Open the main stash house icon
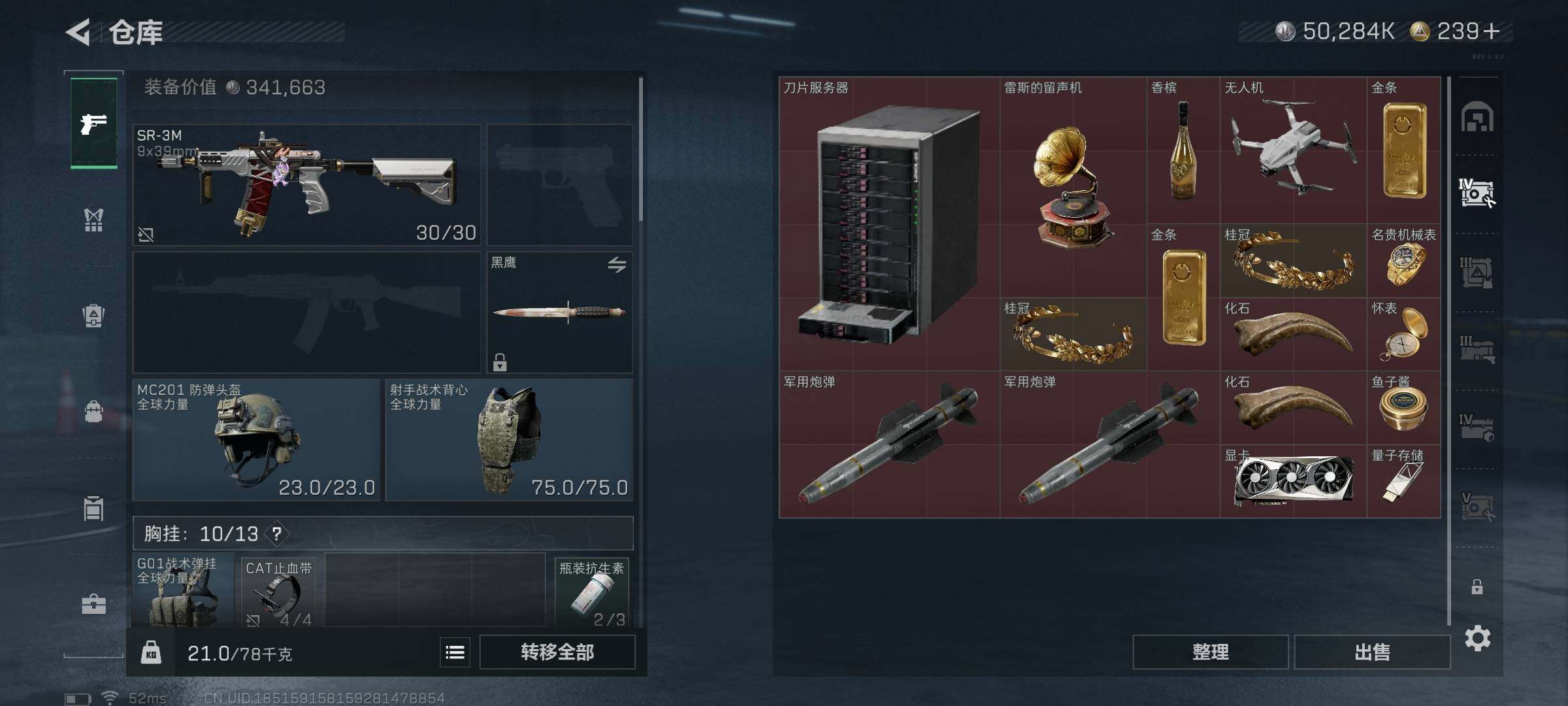This screenshot has height=706, width=1568. [1477, 117]
